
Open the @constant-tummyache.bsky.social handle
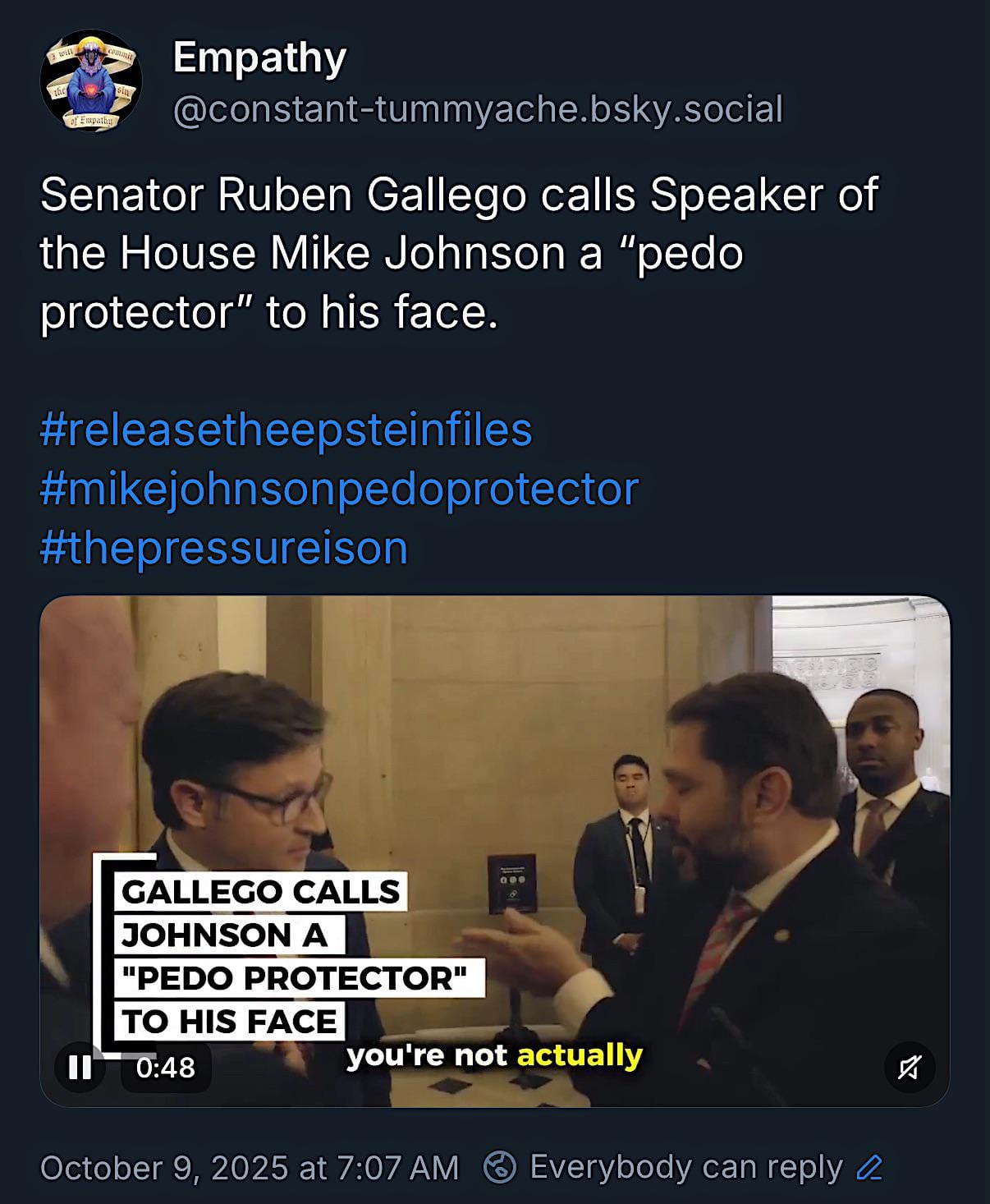(x=478, y=109)
